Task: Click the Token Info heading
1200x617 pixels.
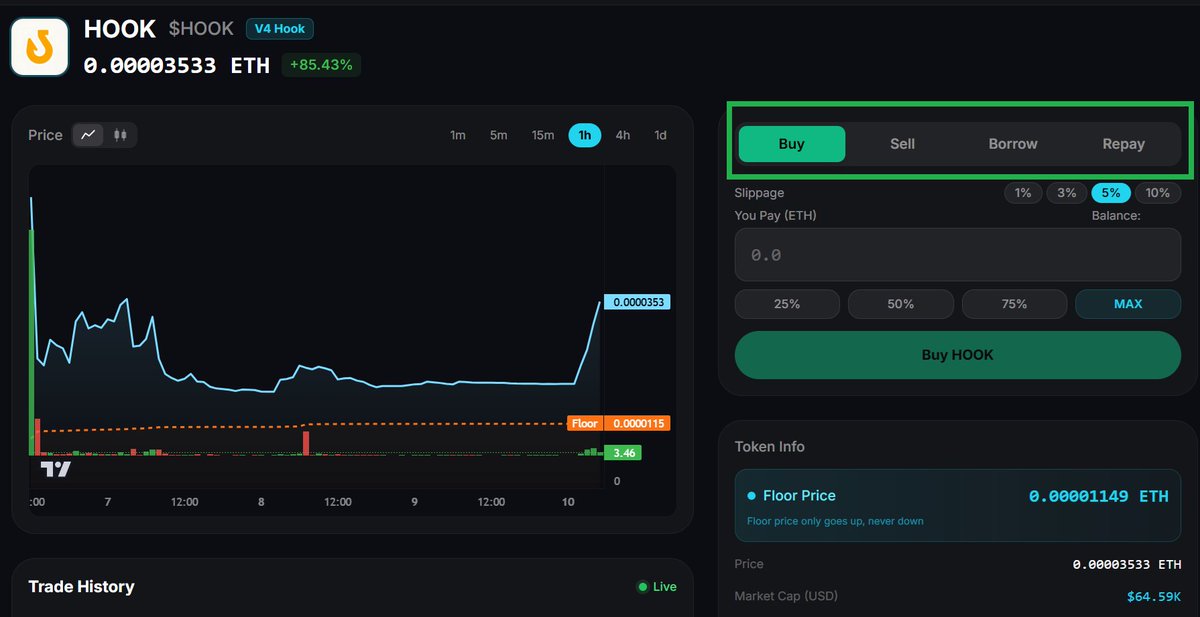Action: pos(770,447)
